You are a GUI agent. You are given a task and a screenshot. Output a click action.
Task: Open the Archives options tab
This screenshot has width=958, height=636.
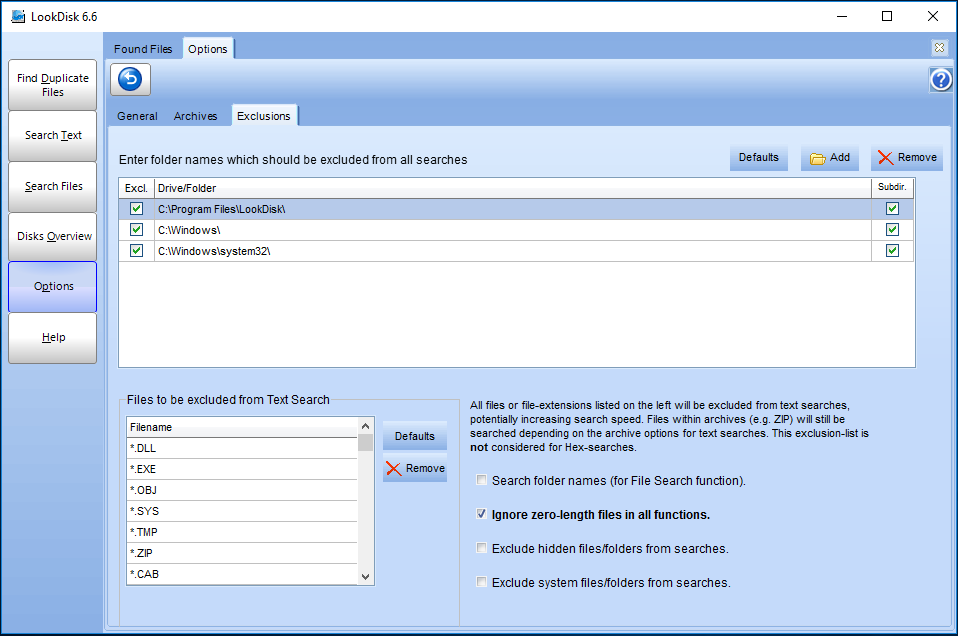click(x=196, y=116)
